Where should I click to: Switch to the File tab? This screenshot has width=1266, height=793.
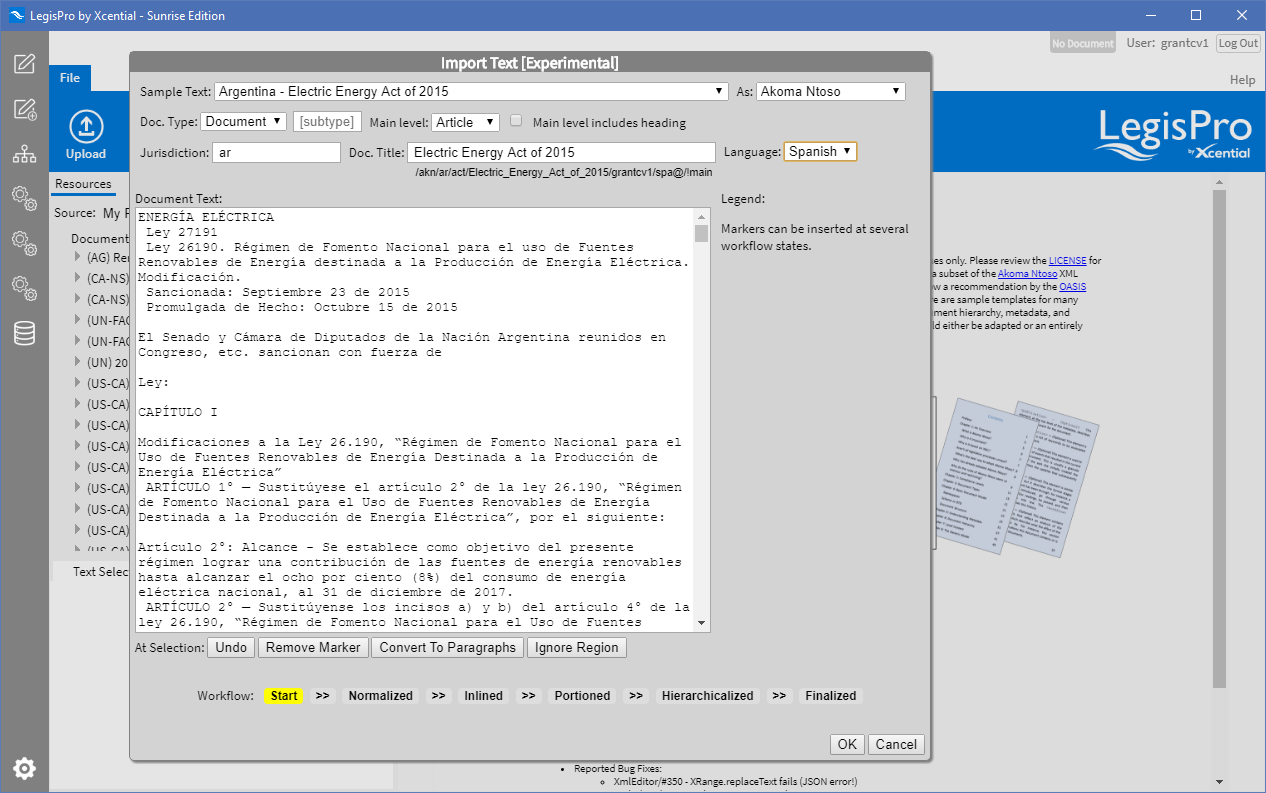[x=70, y=78]
